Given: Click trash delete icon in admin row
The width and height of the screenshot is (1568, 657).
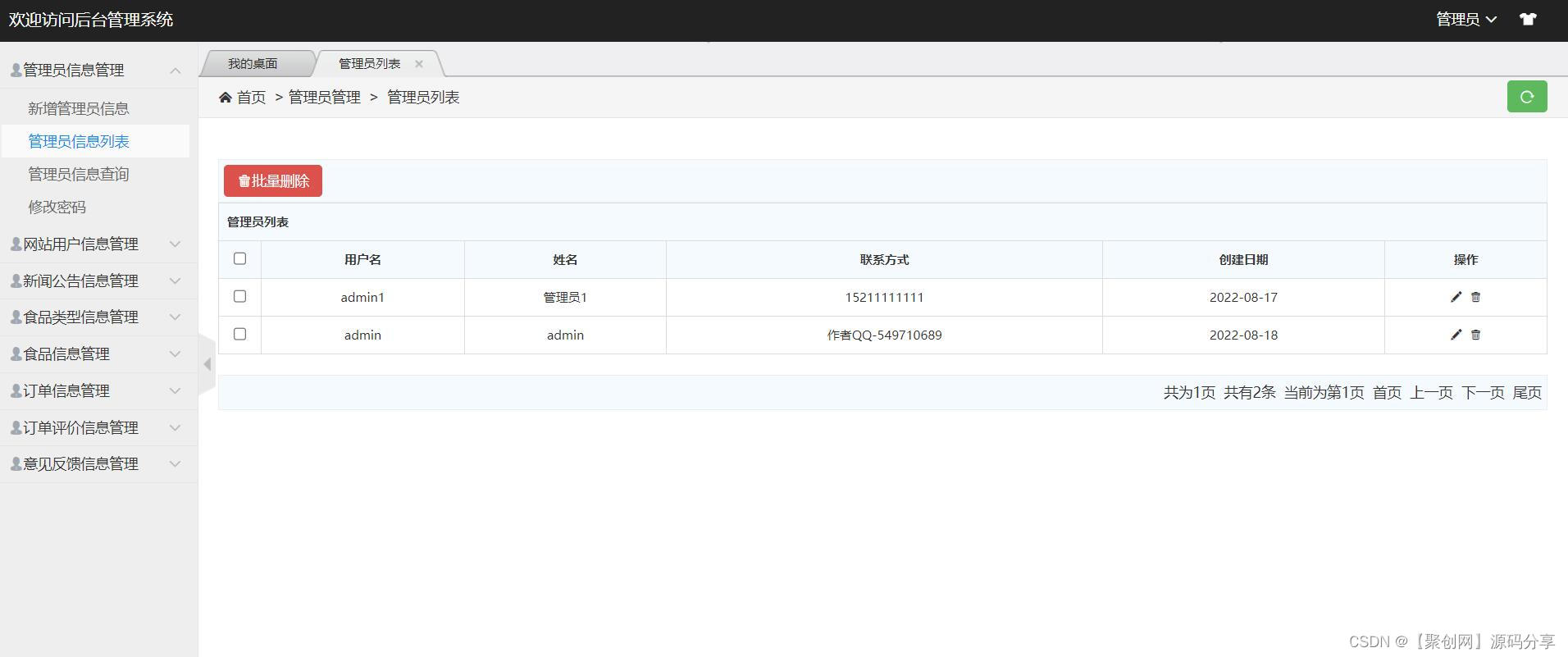Looking at the screenshot, I should pos(1475,335).
